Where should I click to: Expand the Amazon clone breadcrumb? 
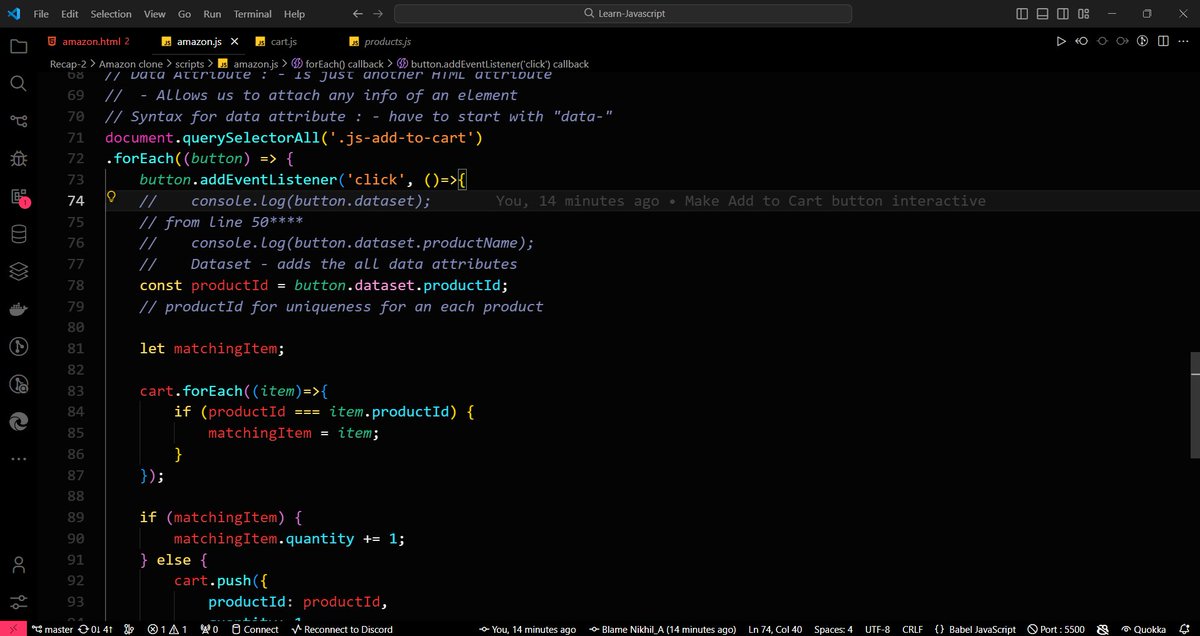[x=130, y=64]
